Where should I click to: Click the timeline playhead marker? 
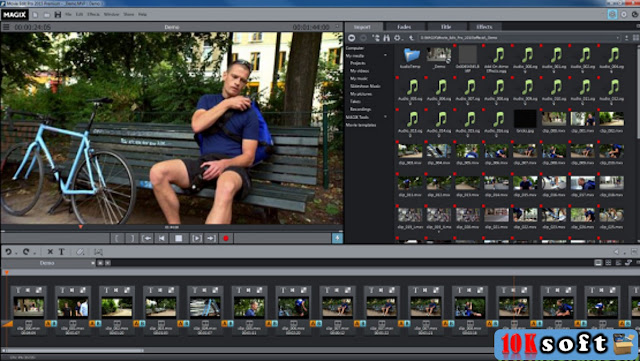pyautogui.click(x=6, y=272)
